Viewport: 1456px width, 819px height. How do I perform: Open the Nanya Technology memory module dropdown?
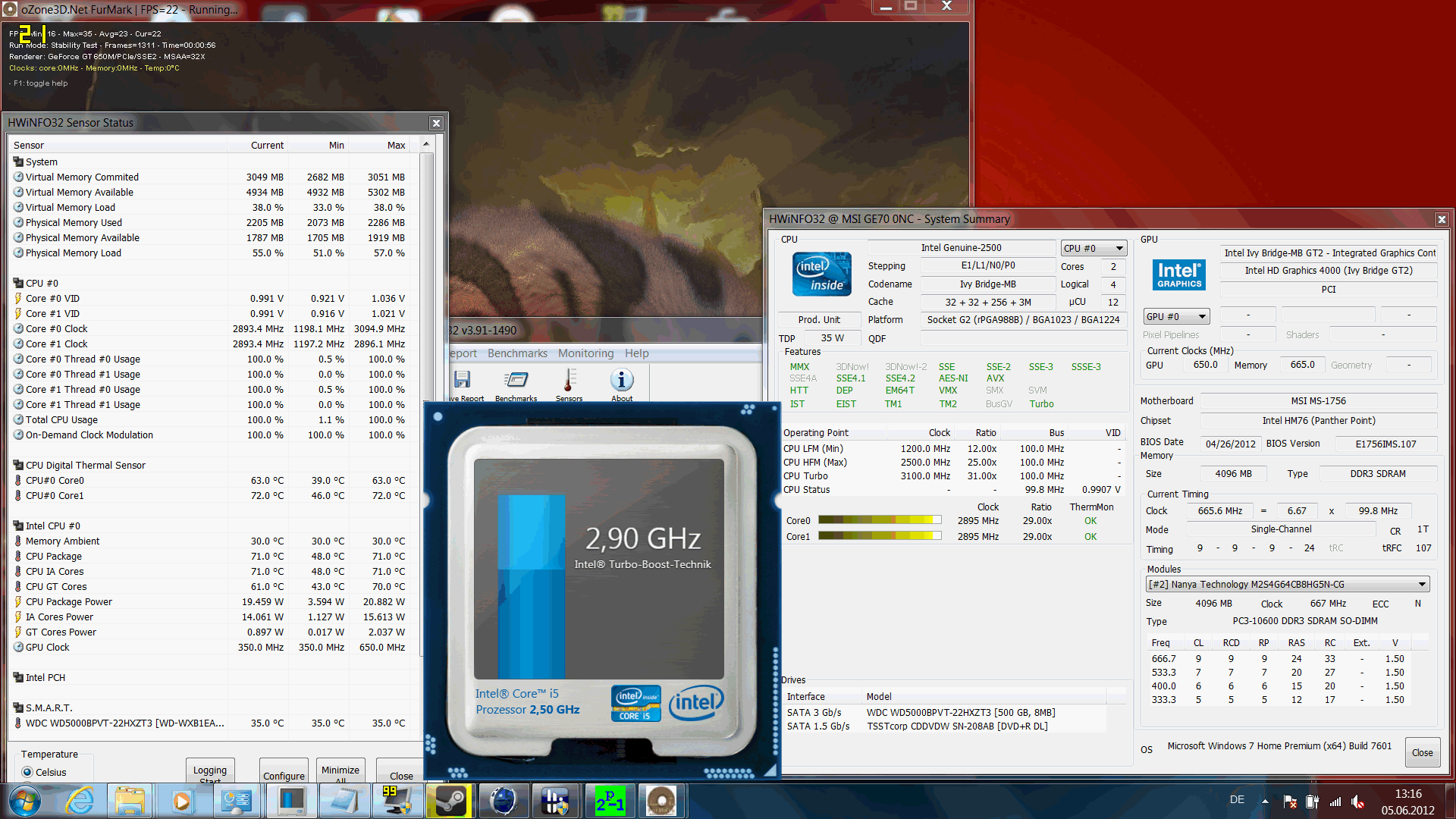[x=1288, y=584]
